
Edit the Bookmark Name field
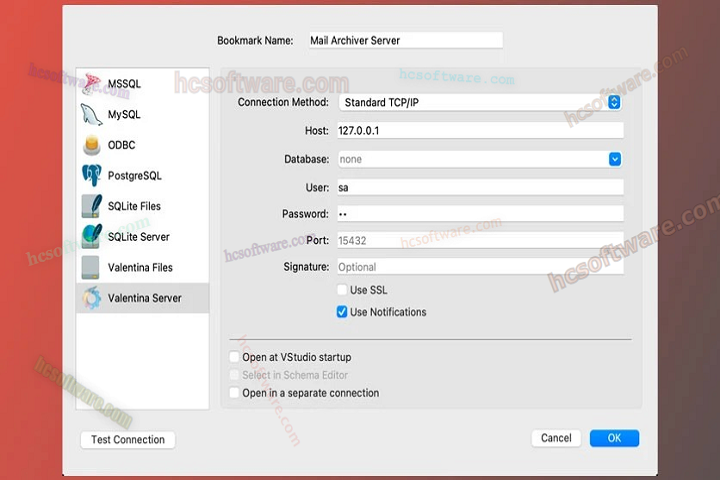click(406, 40)
